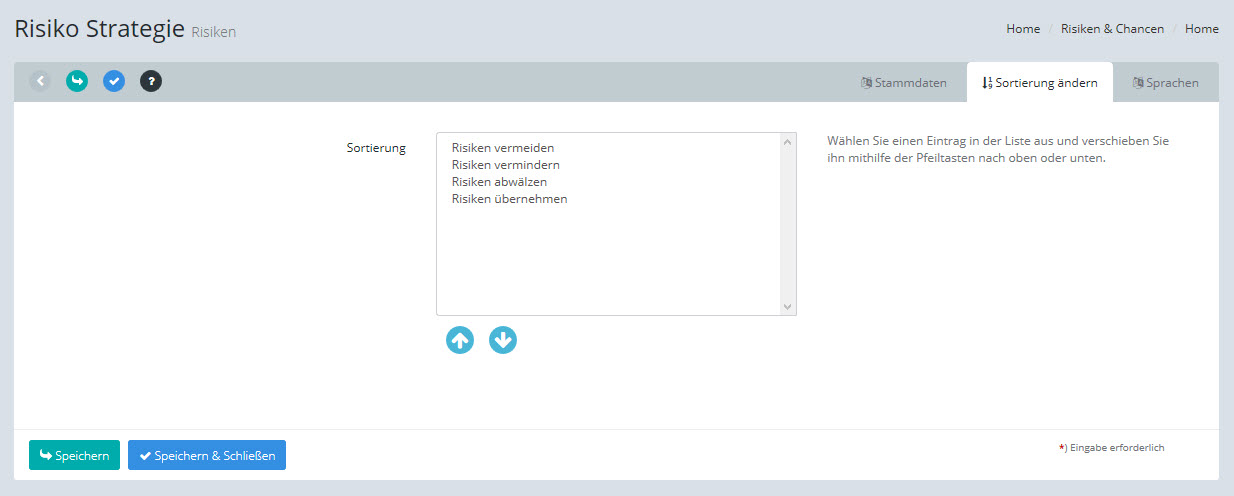Go to the first Home breadcrumb link
The height and width of the screenshot is (496, 1234).
1023,29
